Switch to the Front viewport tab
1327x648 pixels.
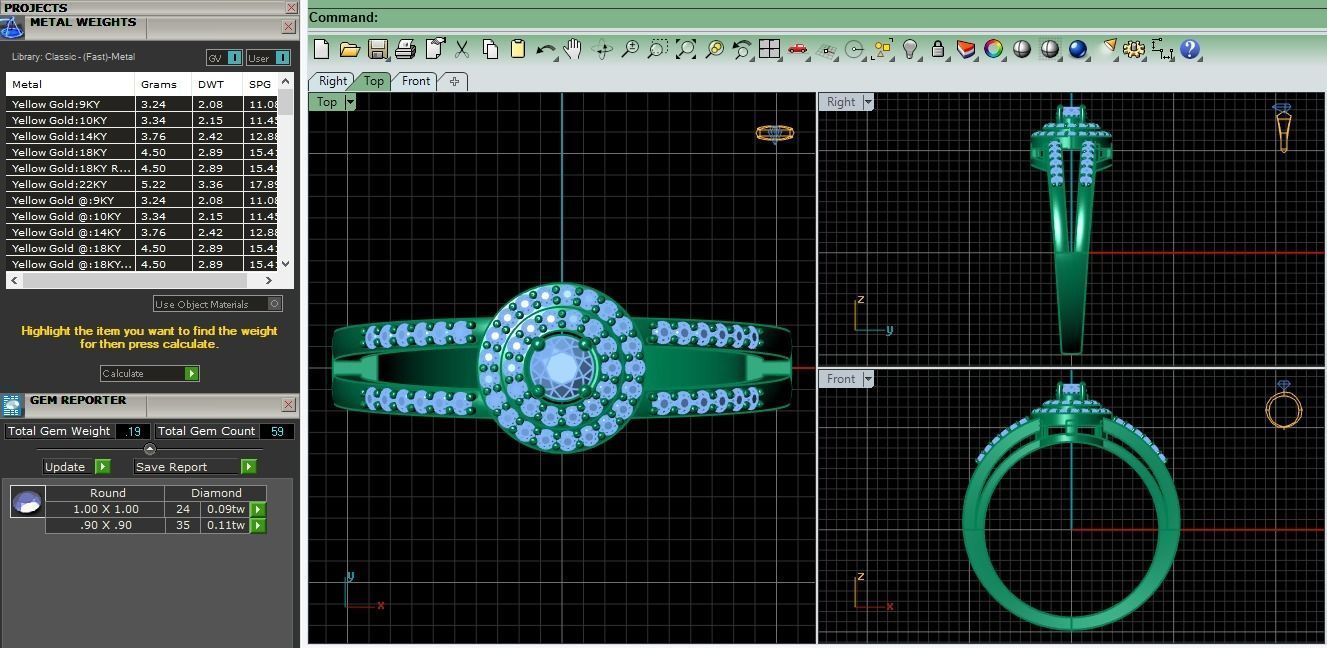click(x=416, y=81)
